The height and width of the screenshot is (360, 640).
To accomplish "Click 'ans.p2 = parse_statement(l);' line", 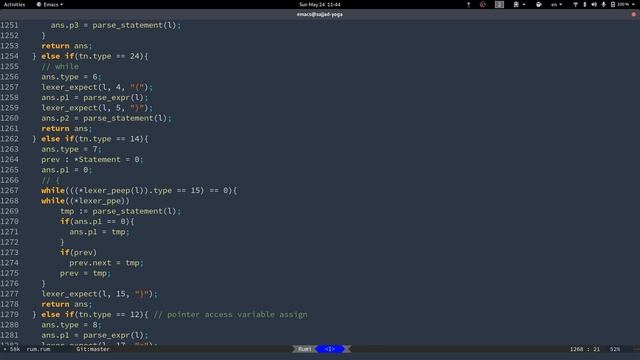I will click(106, 118).
